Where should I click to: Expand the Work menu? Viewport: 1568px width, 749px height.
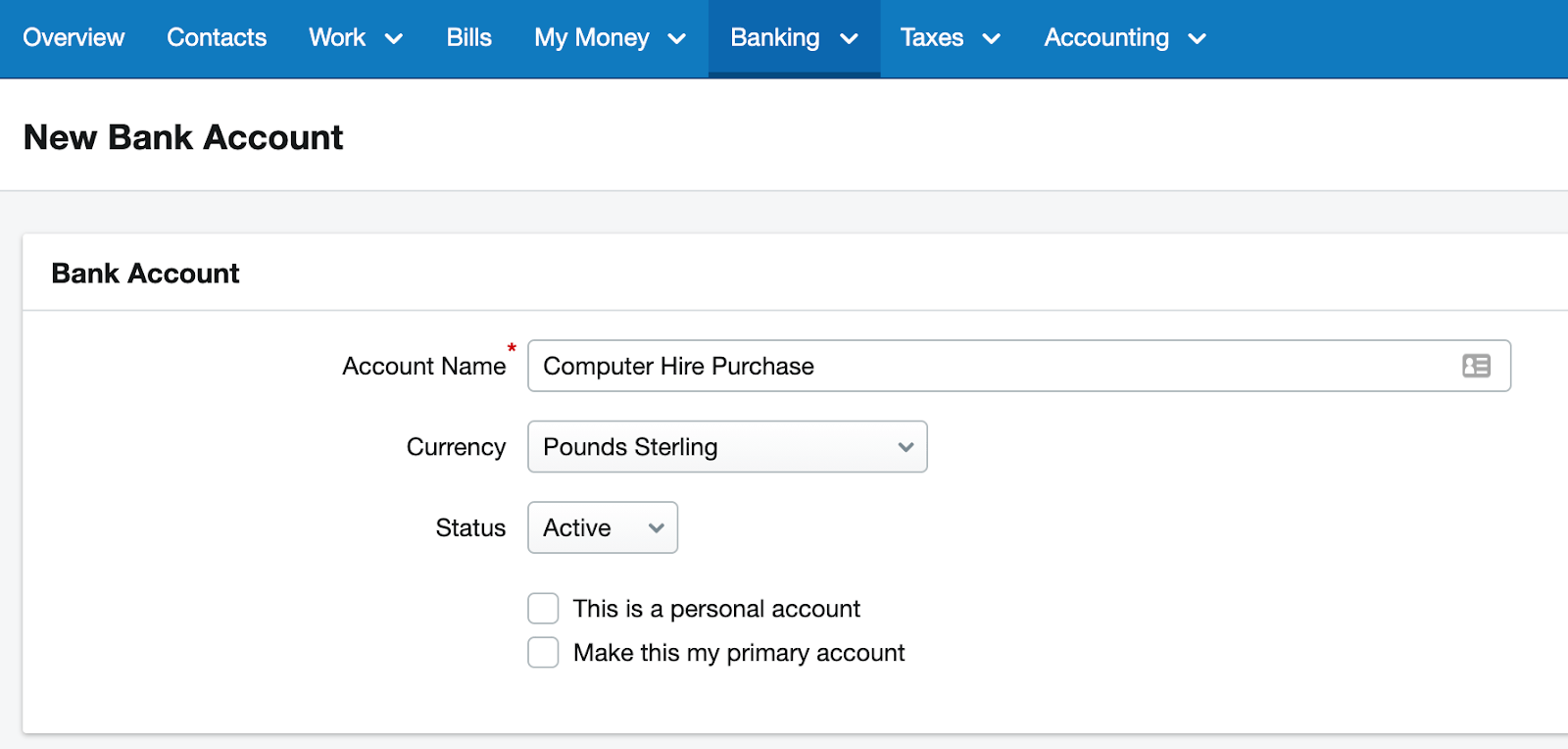[356, 38]
